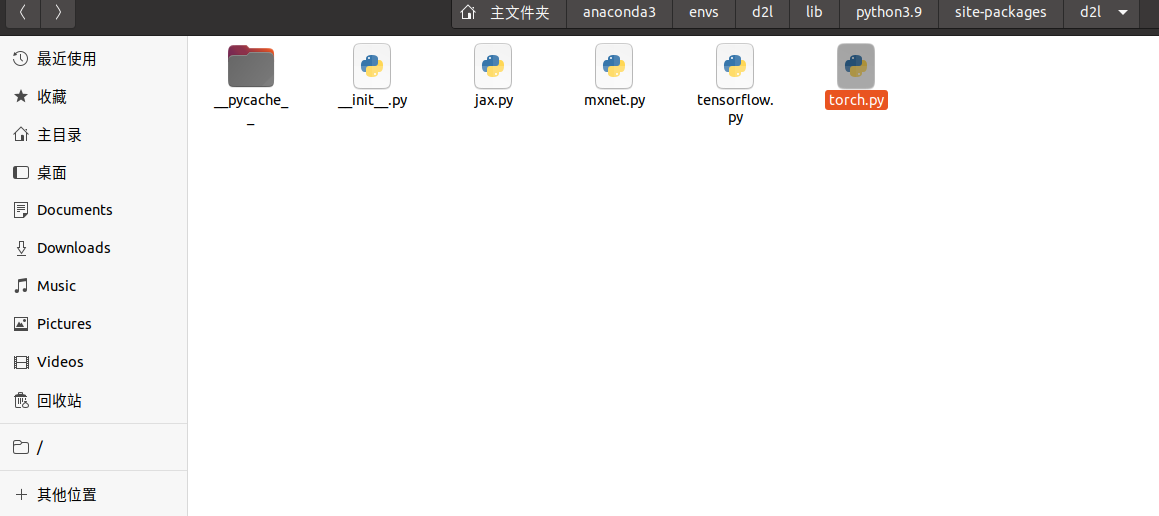Select the __init__.py Python file icon
This screenshot has height=516, width=1159.
(372, 66)
